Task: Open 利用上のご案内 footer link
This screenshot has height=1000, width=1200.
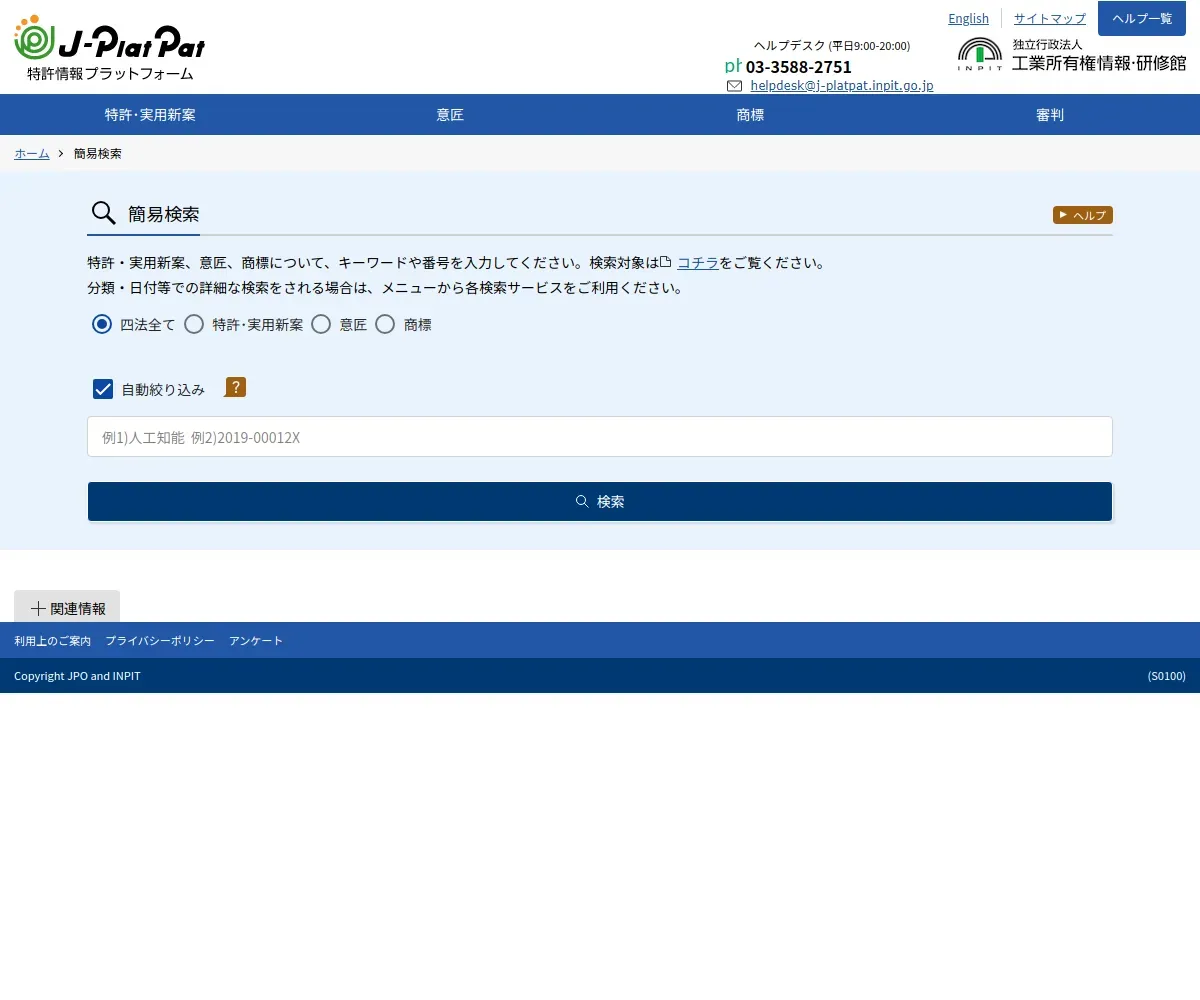Action: pyautogui.click(x=52, y=640)
